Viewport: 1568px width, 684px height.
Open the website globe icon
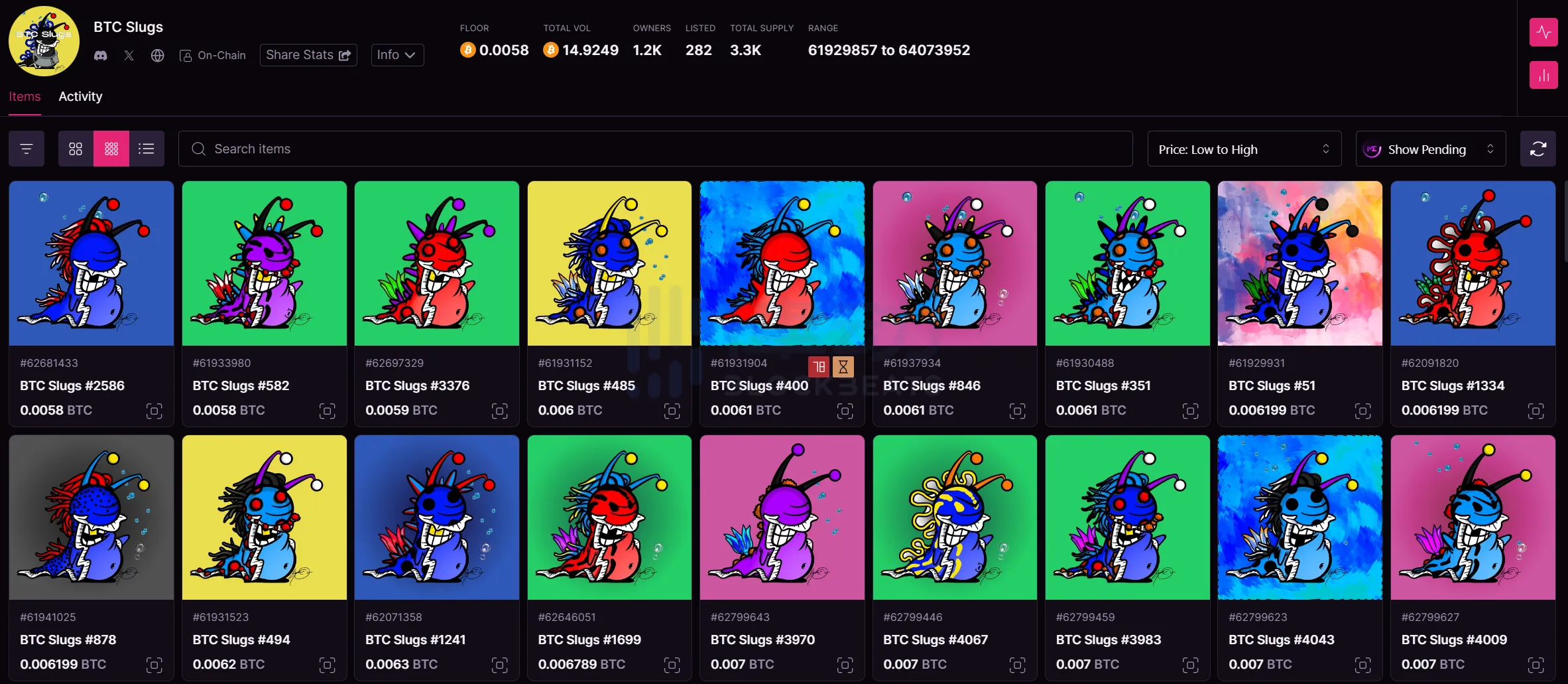[157, 56]
